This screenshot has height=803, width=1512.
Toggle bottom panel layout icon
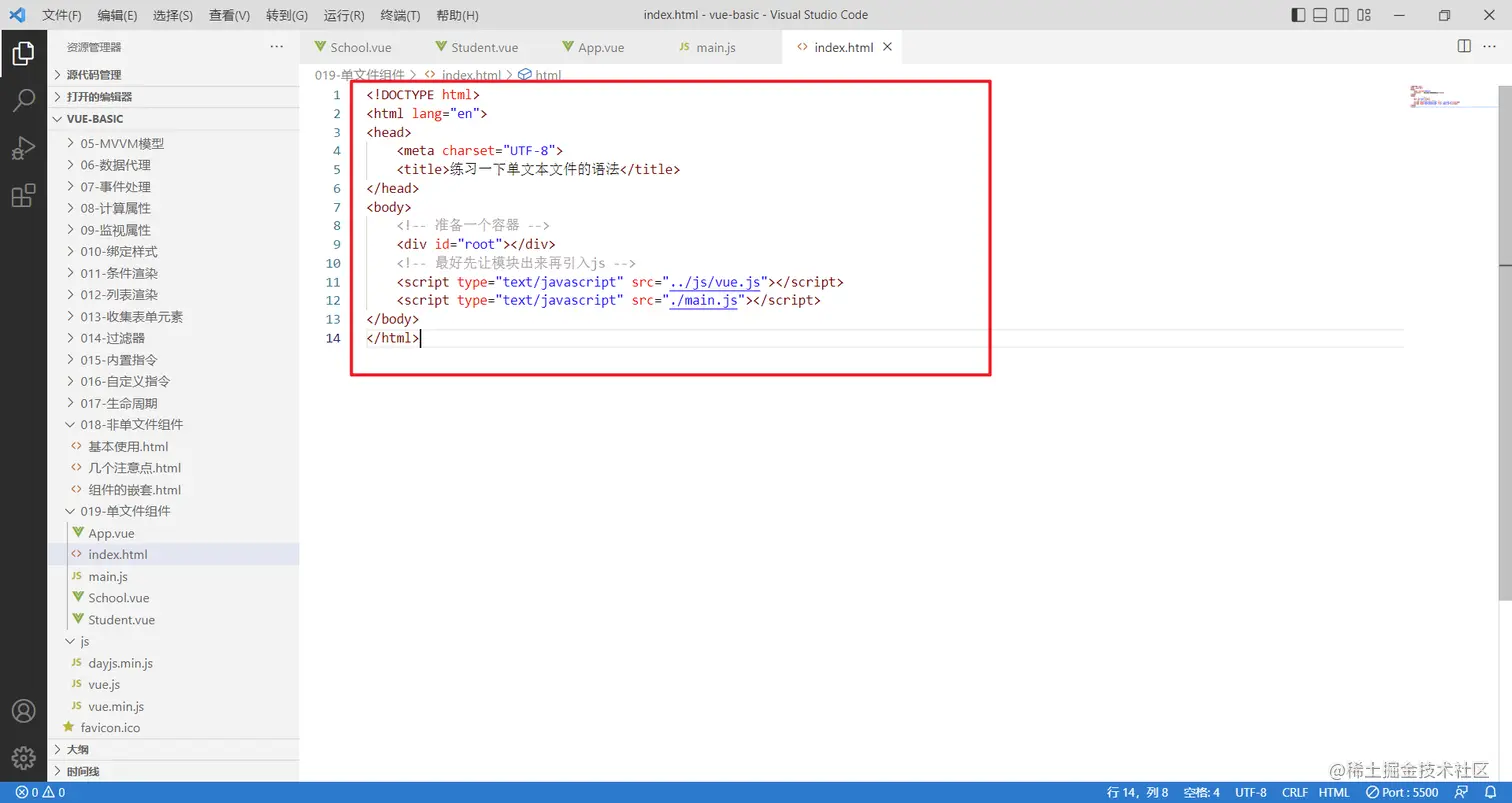point(1320,15)
